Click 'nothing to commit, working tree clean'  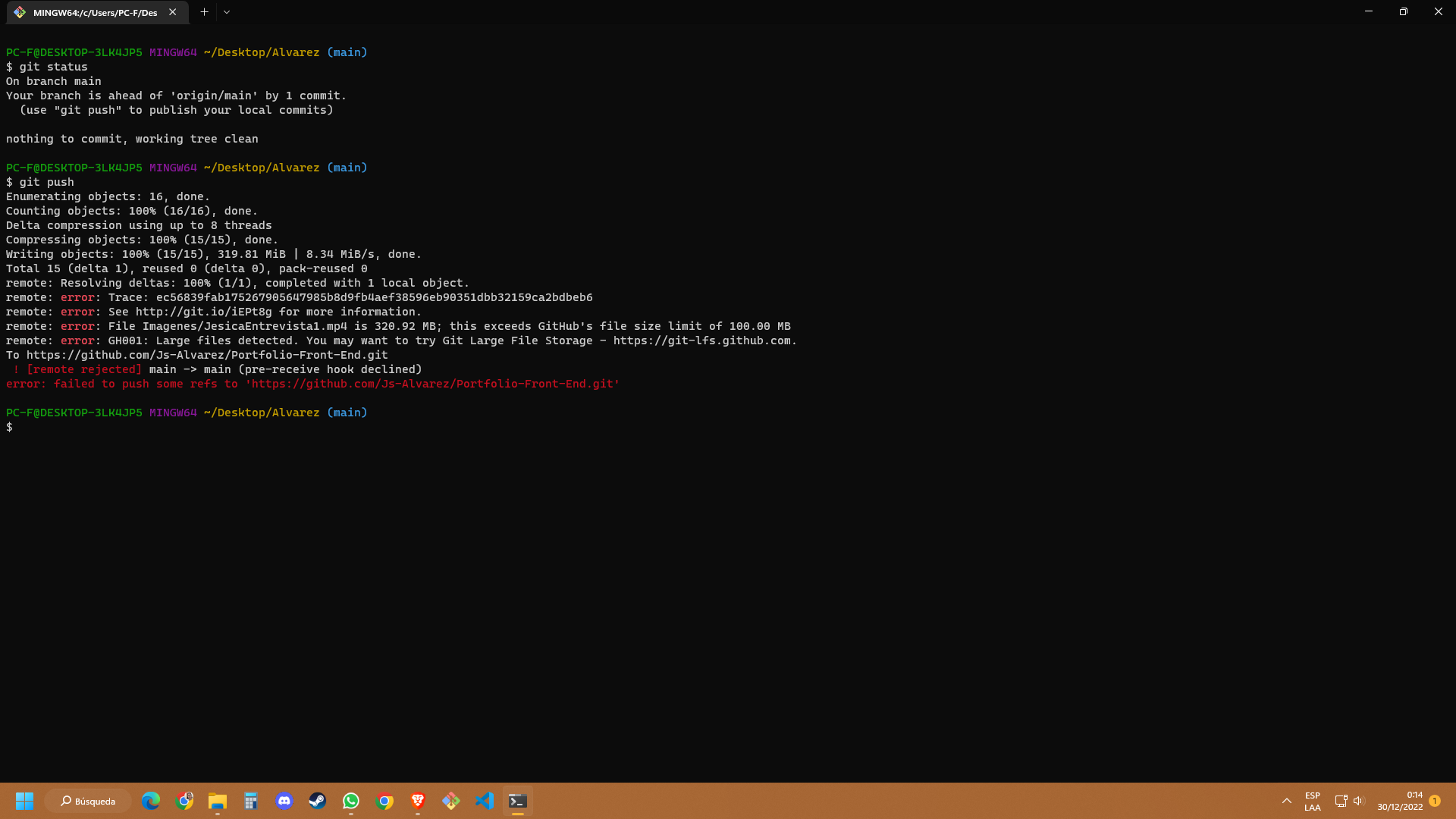132,139
